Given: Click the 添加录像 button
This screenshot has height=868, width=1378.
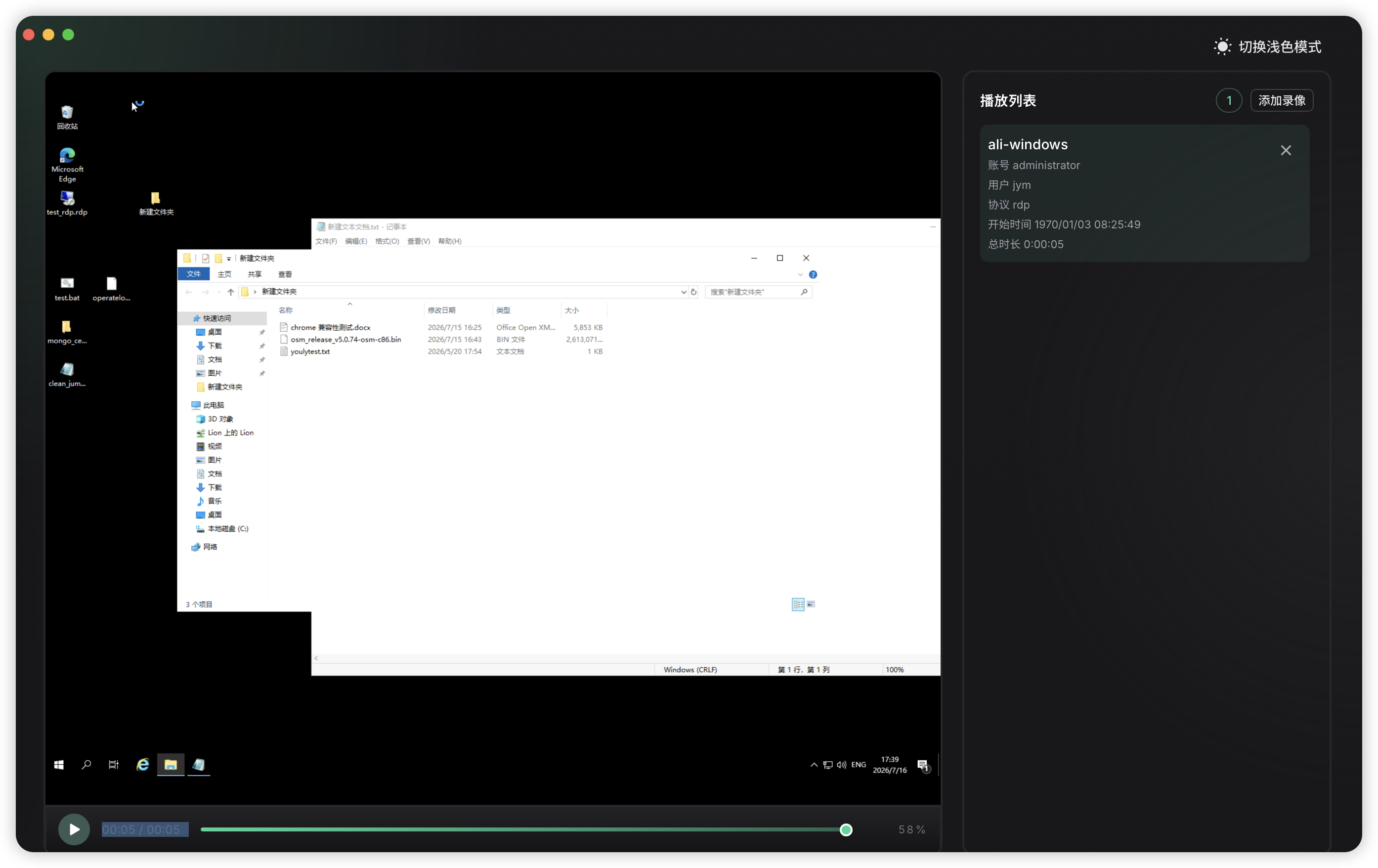Looking at the screenshot, I should click(x=1281, y=101).
